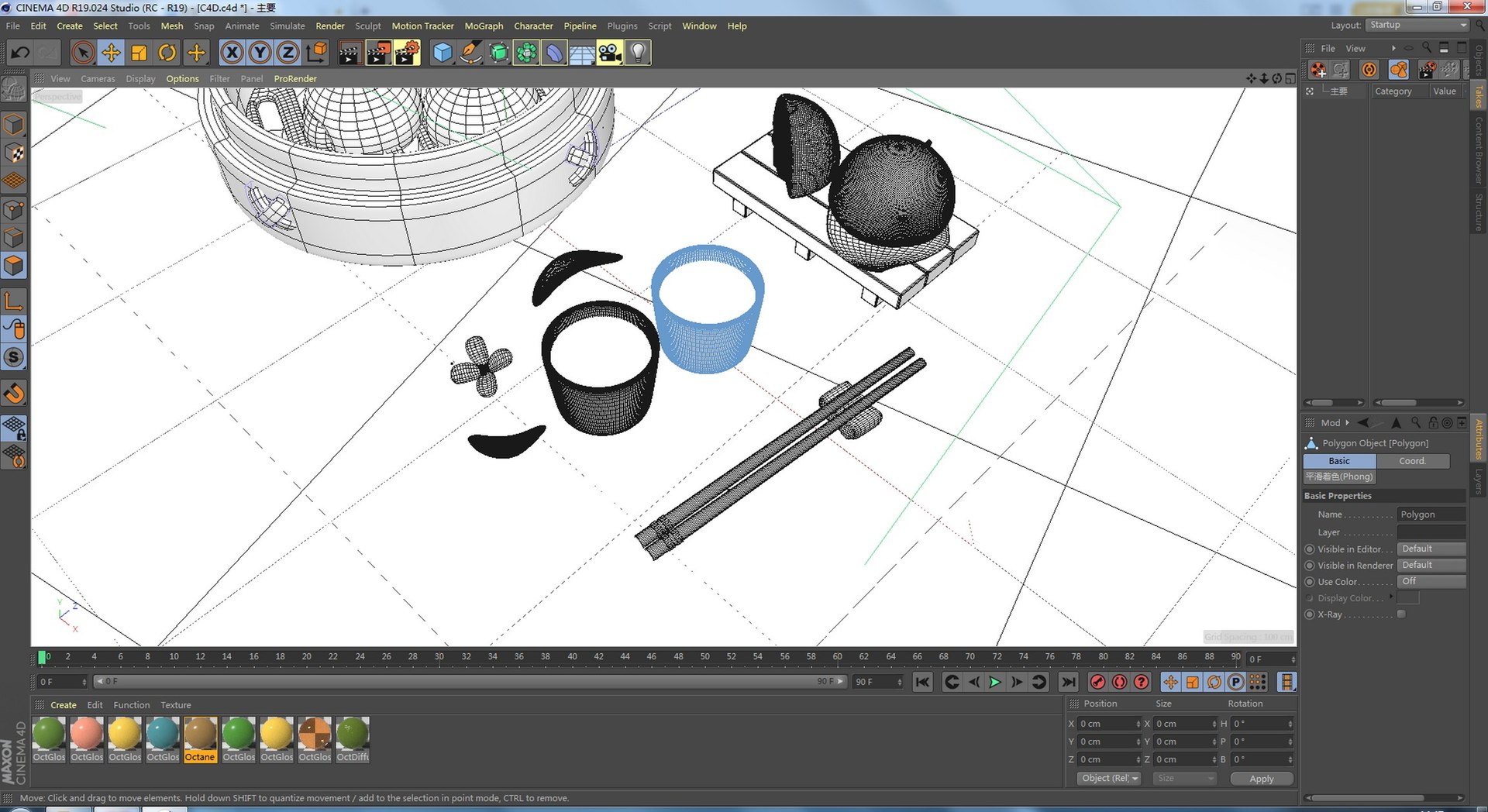The height and width of the screenshot is (812, 1488).
Task: Click Record Active Objects button
Action: pyautogui.click(x=1097, y=682)
